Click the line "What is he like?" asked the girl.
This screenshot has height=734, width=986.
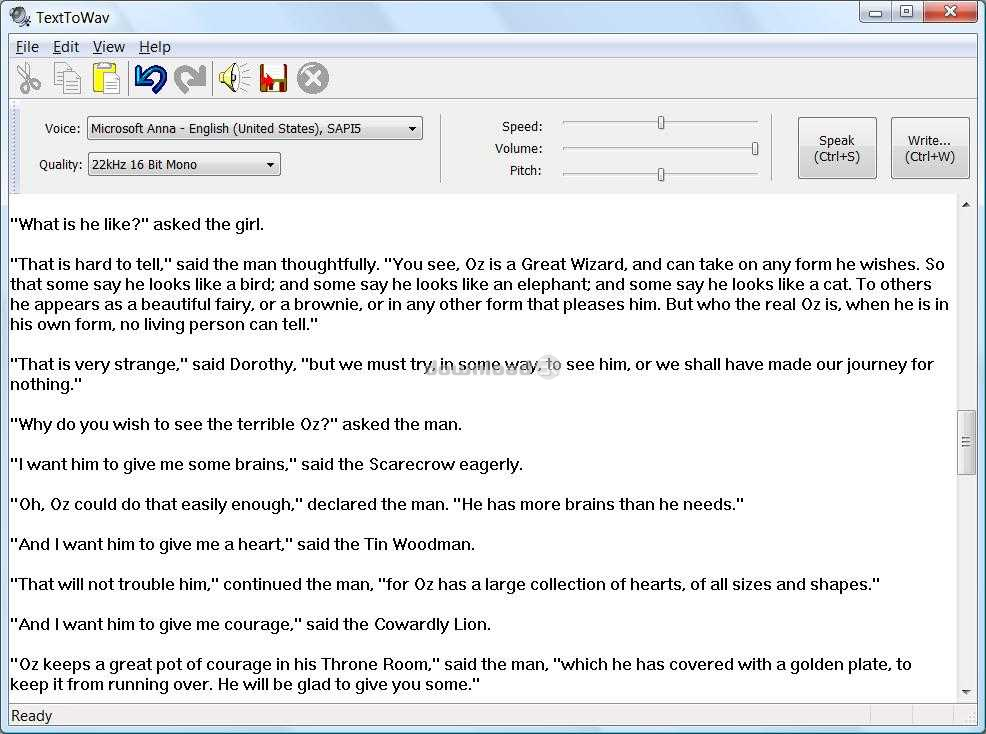pos(137,225)
